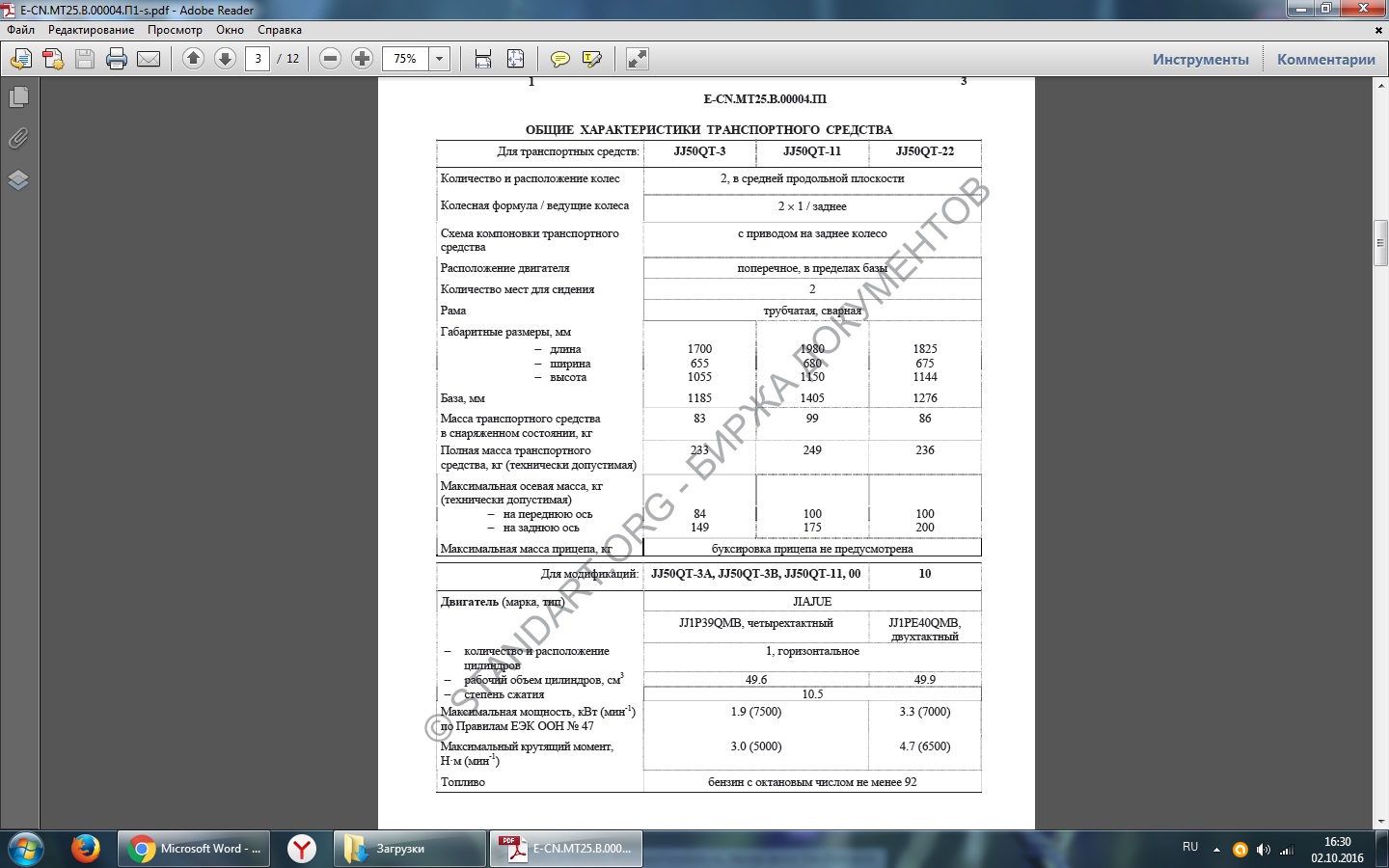This screenshot has height=868, width=1389.
Task: Open the Комментарии pane
Action: pos(1325,59)
